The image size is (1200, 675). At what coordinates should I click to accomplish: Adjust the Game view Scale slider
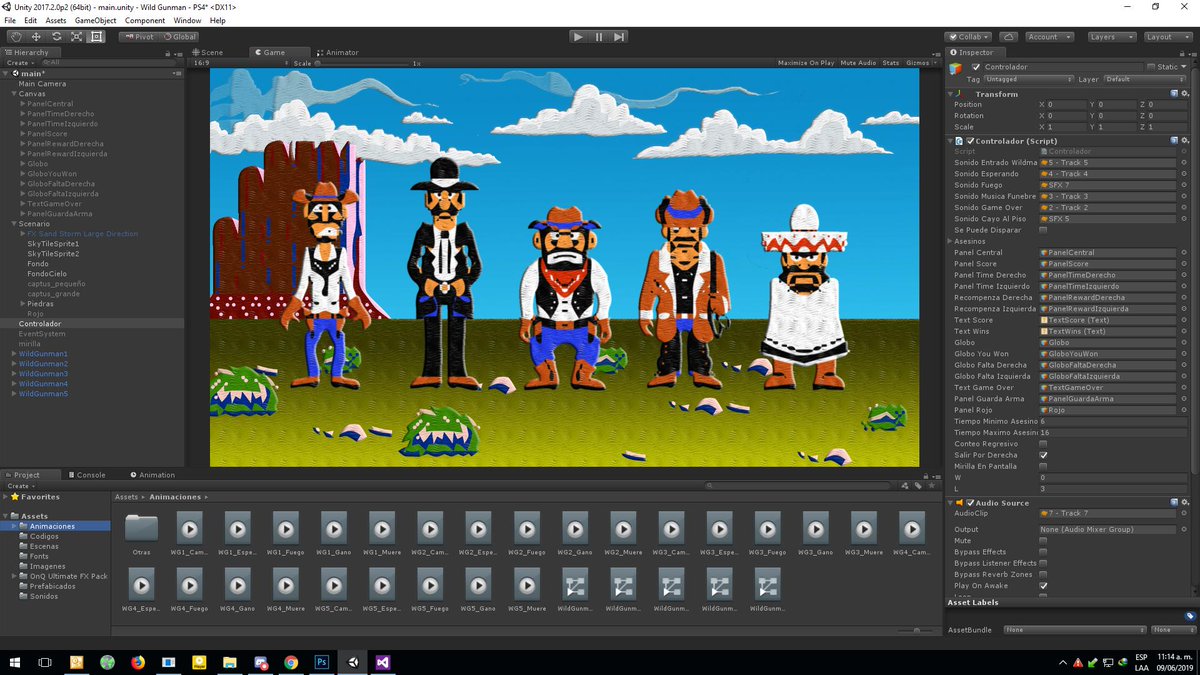363,63
